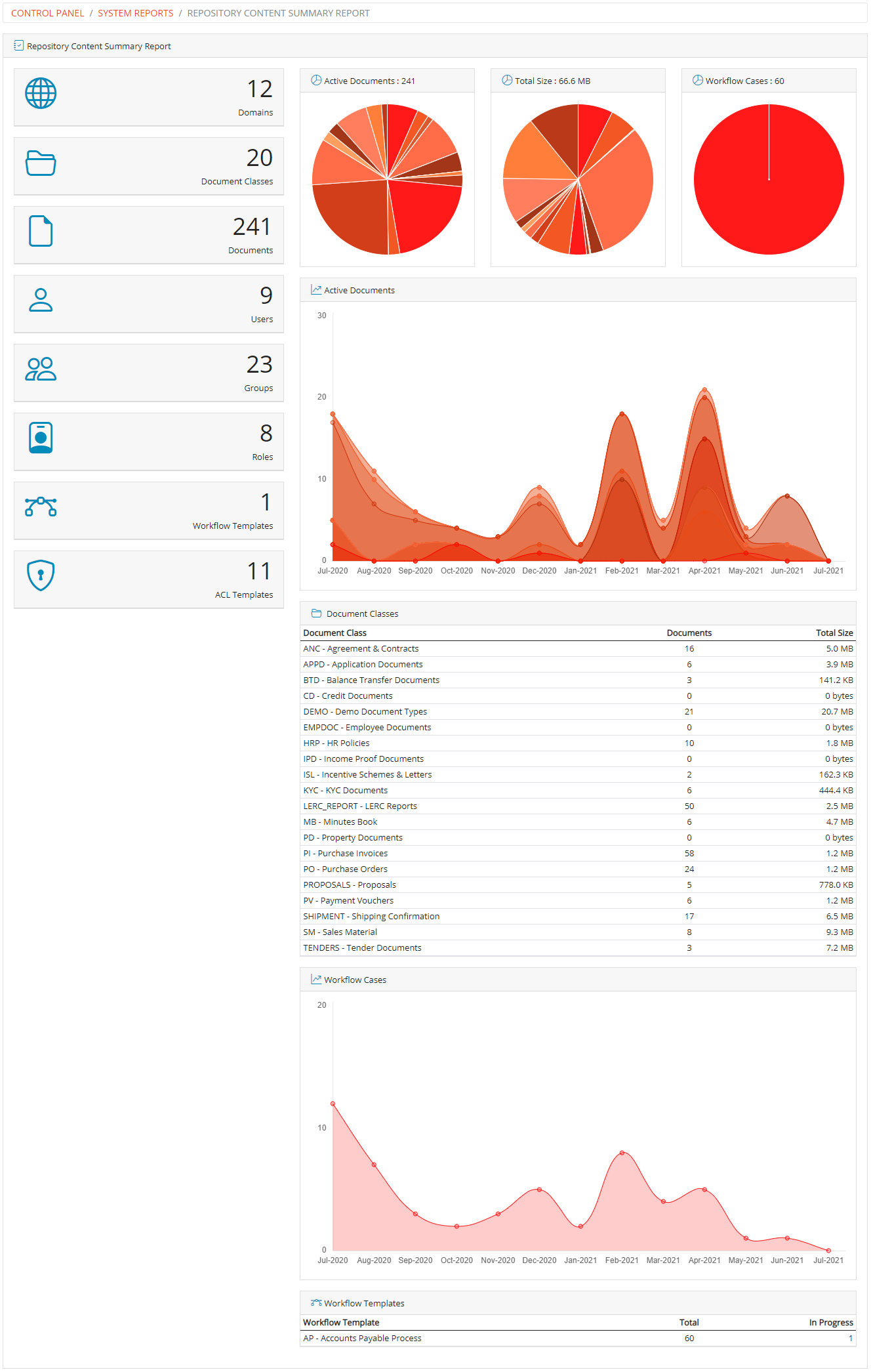Click the Total Size pie chart

tap(578, 179)
